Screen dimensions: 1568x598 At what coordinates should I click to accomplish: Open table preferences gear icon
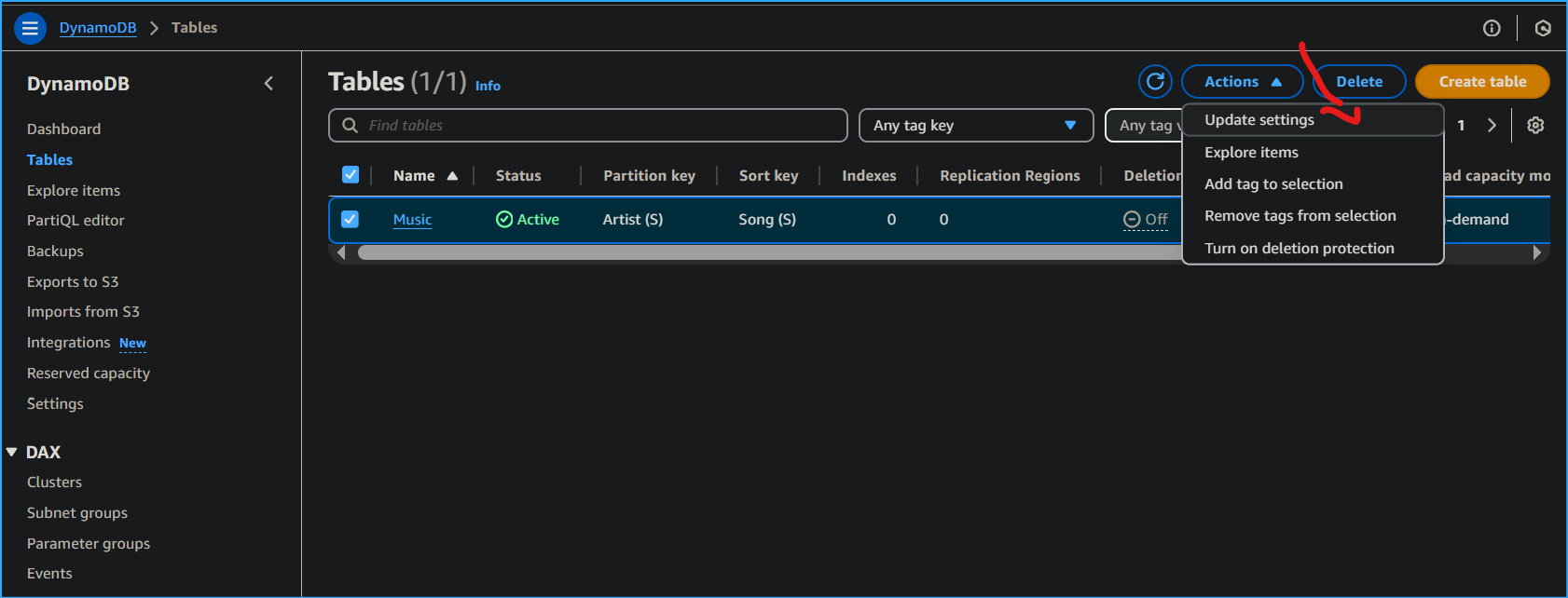pyautogui.click(x=1535, y=125)
